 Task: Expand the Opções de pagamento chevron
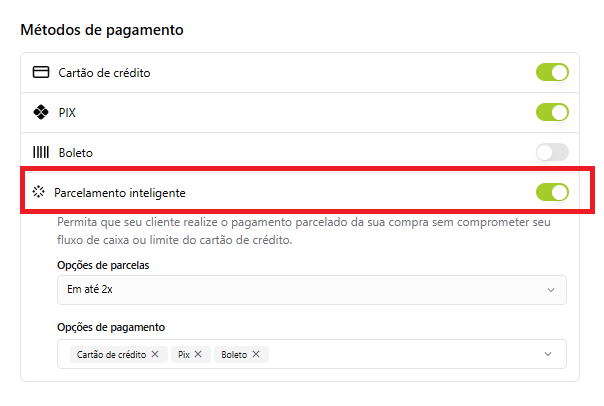point(548,354)
